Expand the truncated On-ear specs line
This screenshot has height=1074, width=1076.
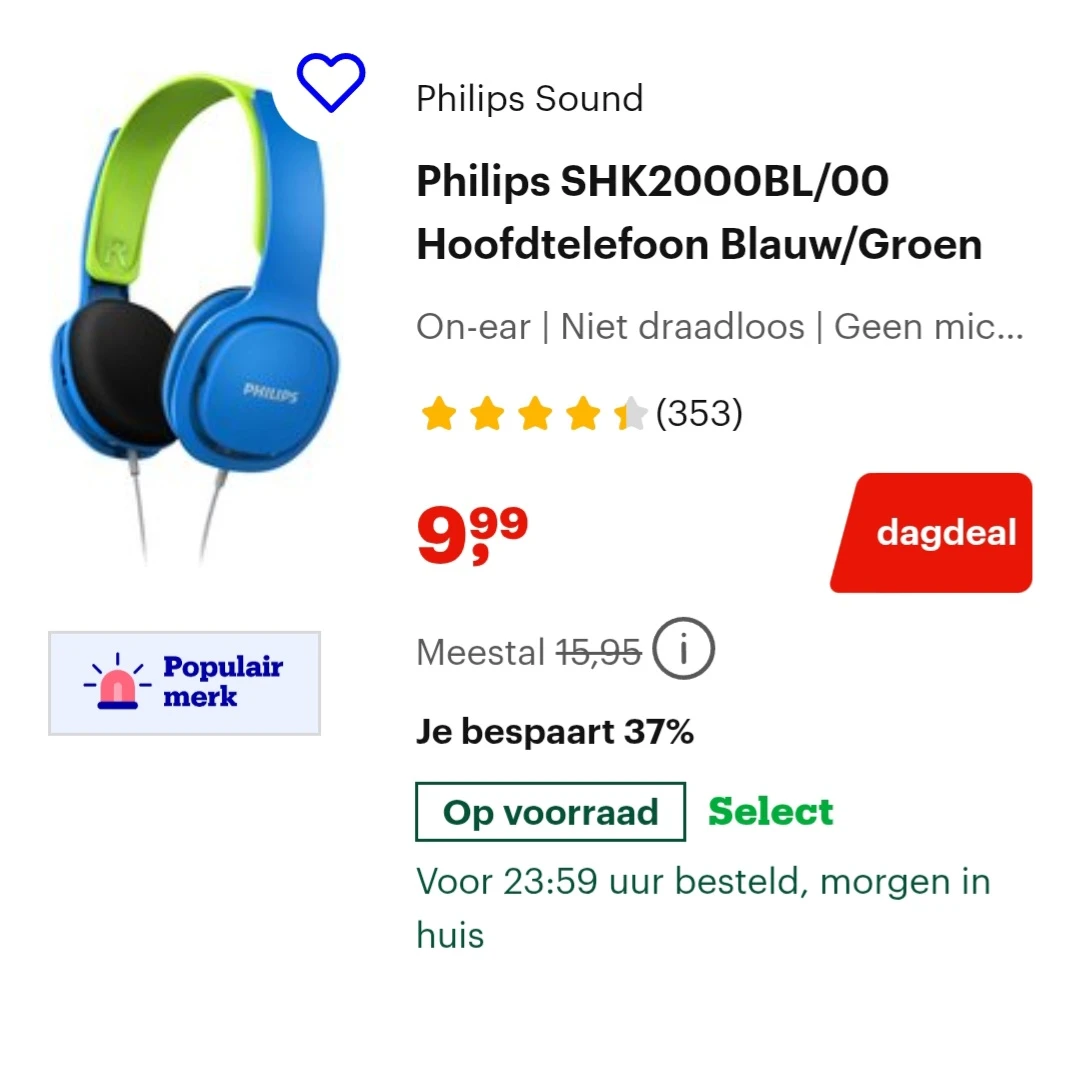[x=720, y=327]
